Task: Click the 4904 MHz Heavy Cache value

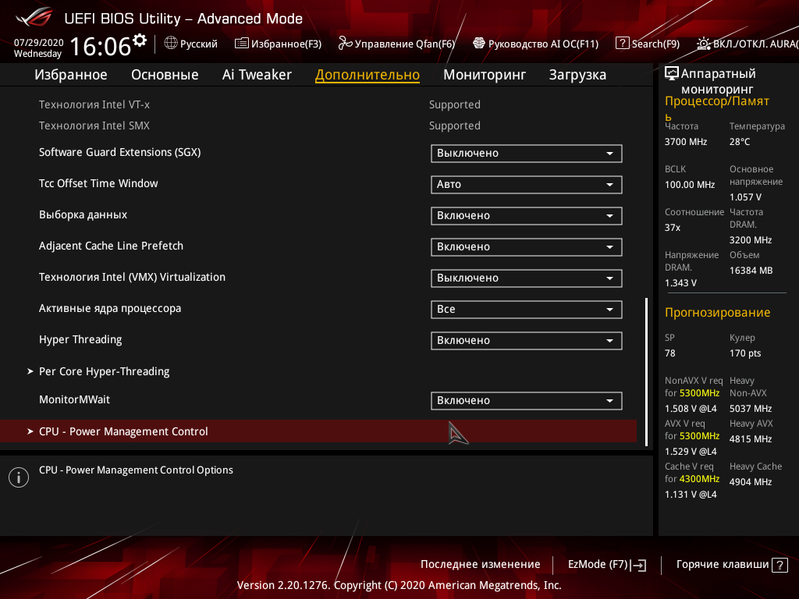Action: click(750, 482)
